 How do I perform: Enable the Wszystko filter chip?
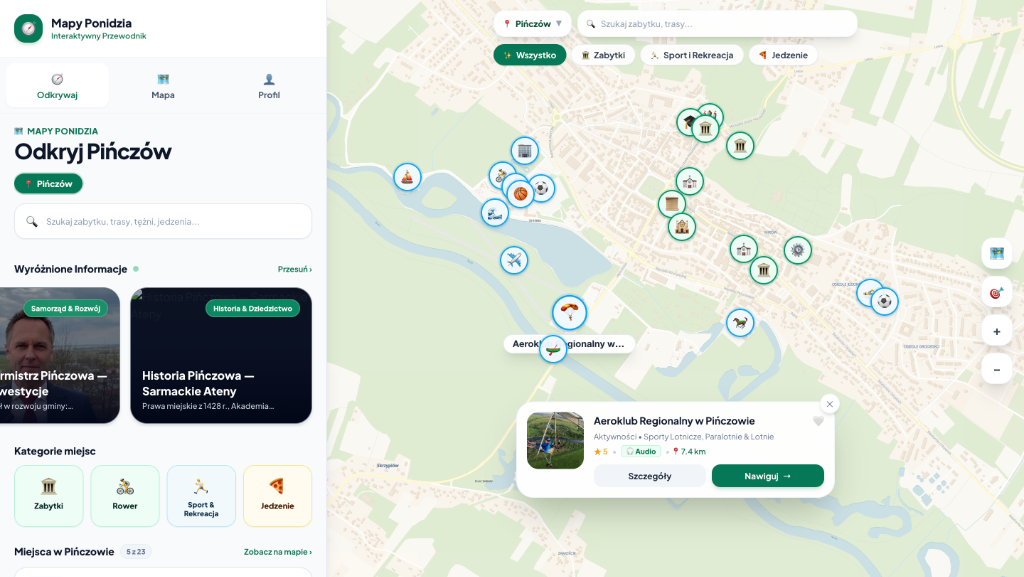point(530,55)
